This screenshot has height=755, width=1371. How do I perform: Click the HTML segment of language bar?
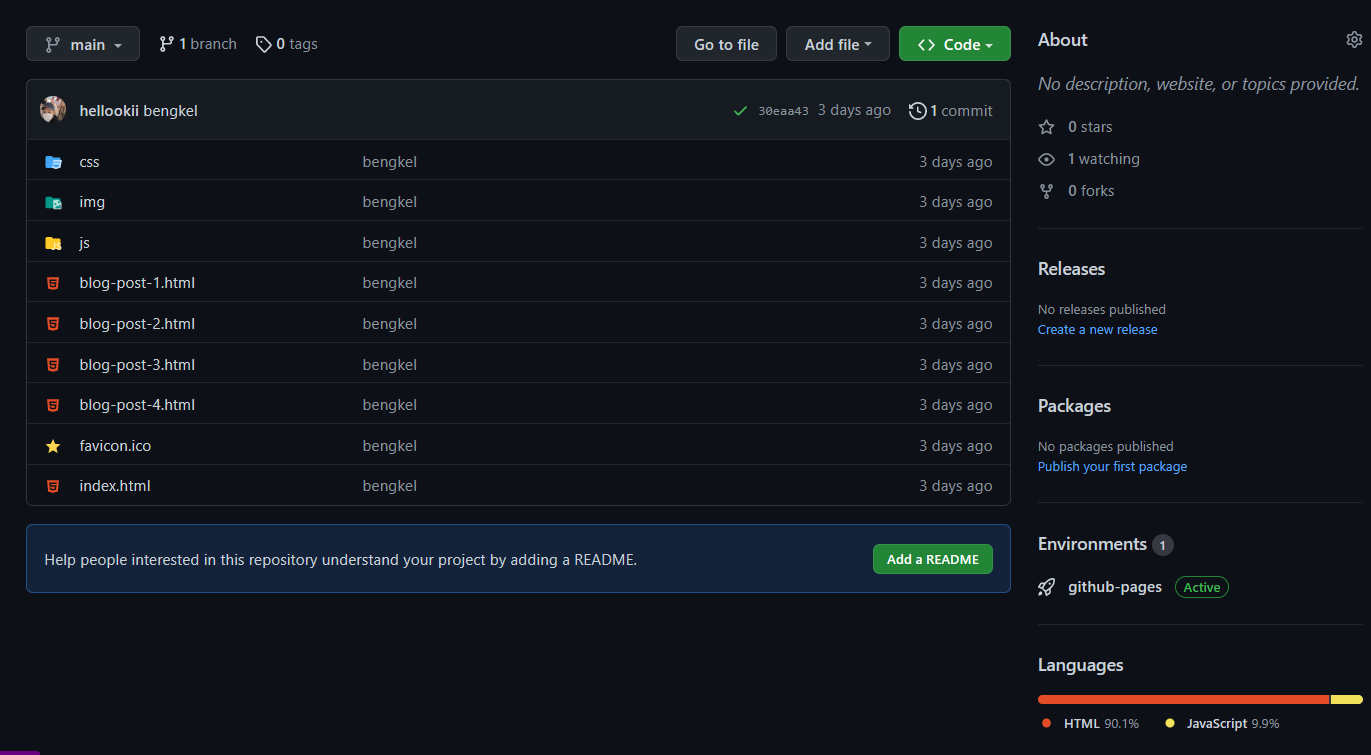1184,700
